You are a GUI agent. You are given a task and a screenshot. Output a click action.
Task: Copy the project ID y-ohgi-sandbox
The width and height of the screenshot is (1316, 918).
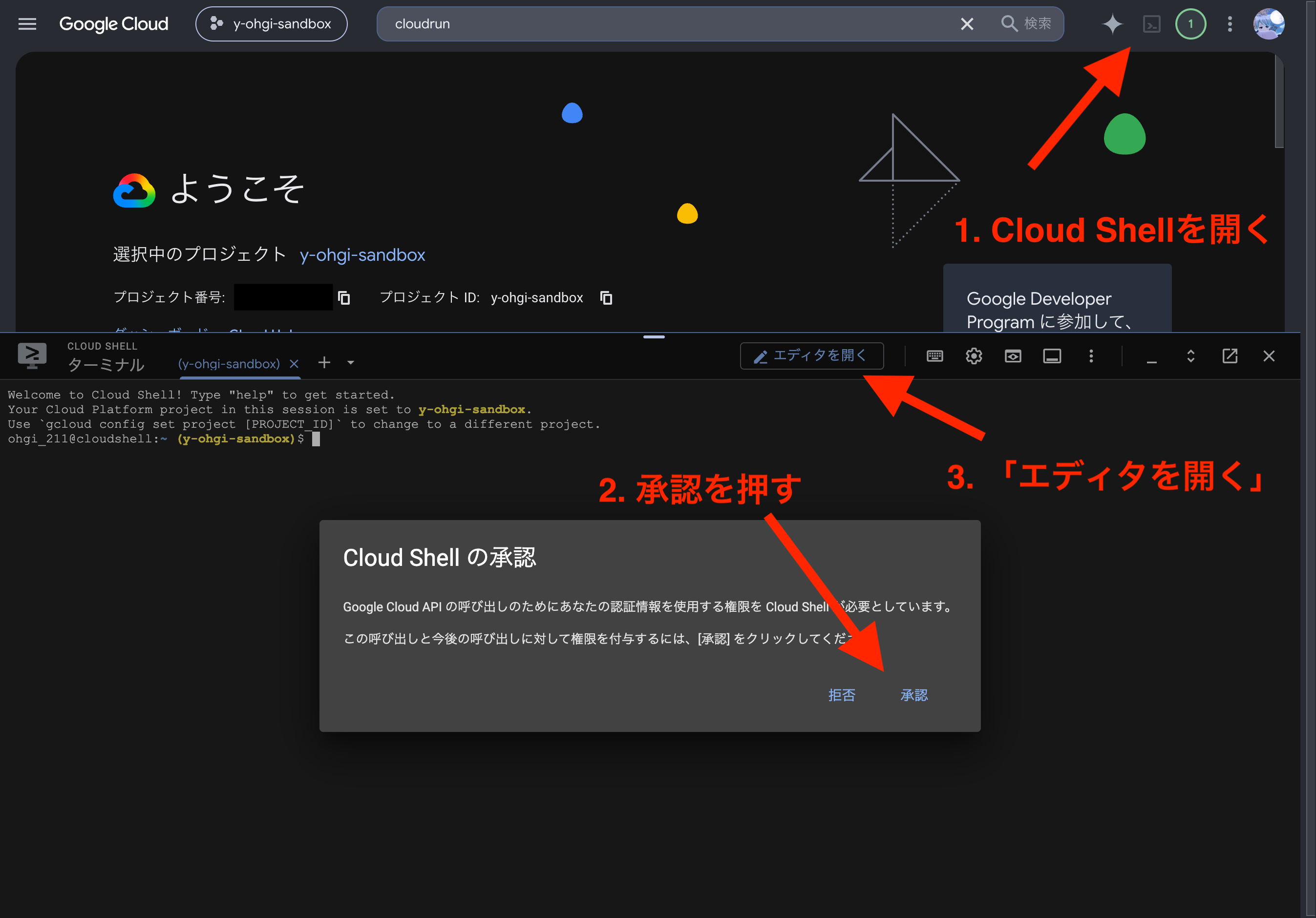[x=606, y=298]
